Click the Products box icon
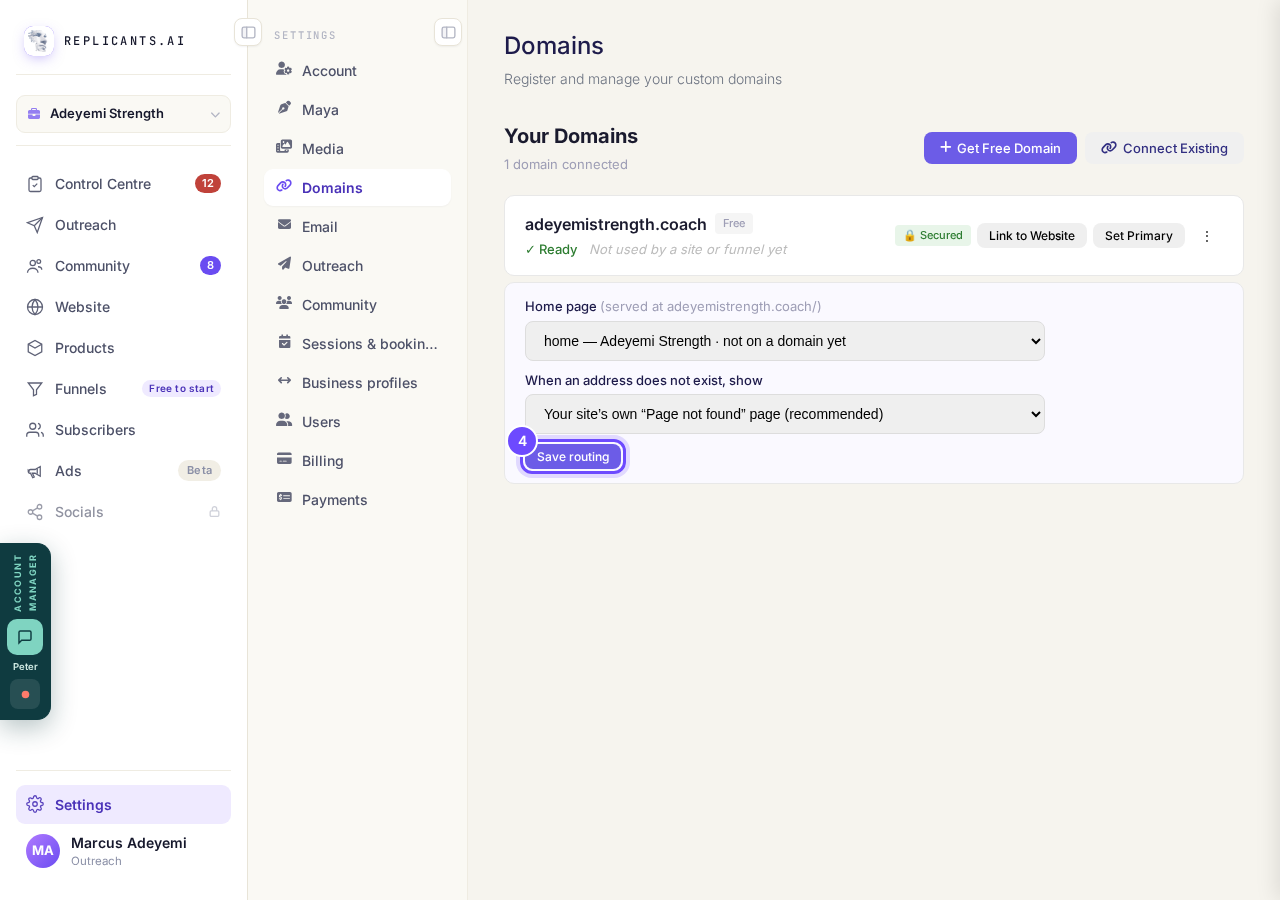This screenshot has width=1280, height=900. coord(35,348)
